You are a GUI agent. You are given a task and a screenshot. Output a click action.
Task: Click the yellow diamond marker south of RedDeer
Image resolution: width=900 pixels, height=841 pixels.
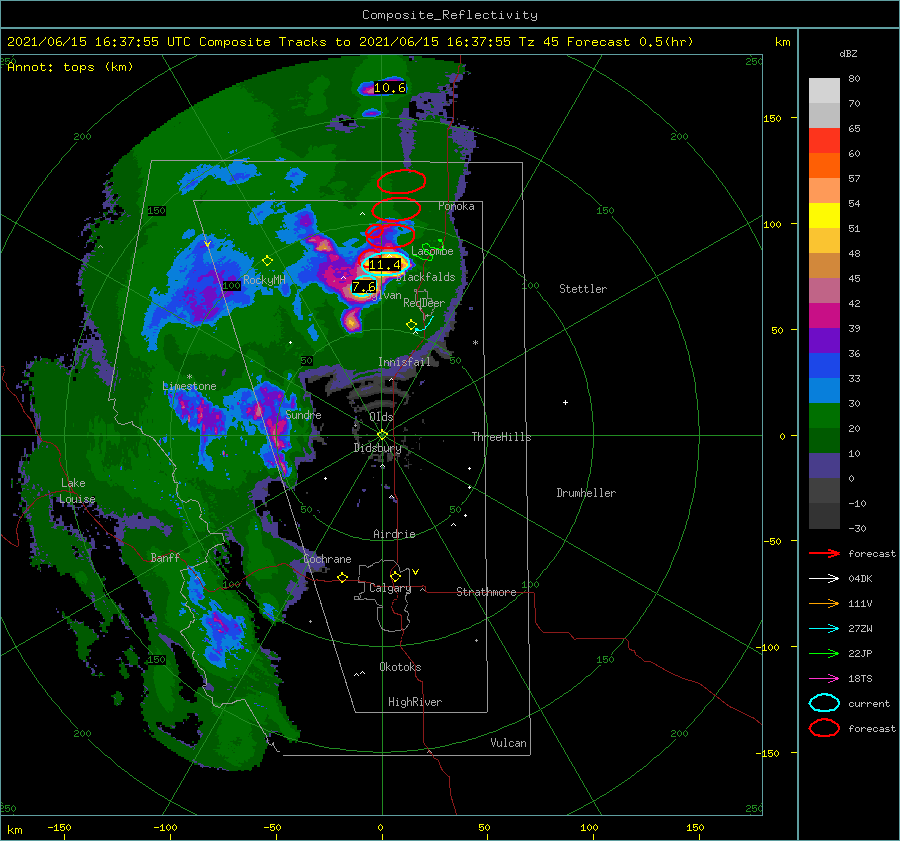point(411,325)
